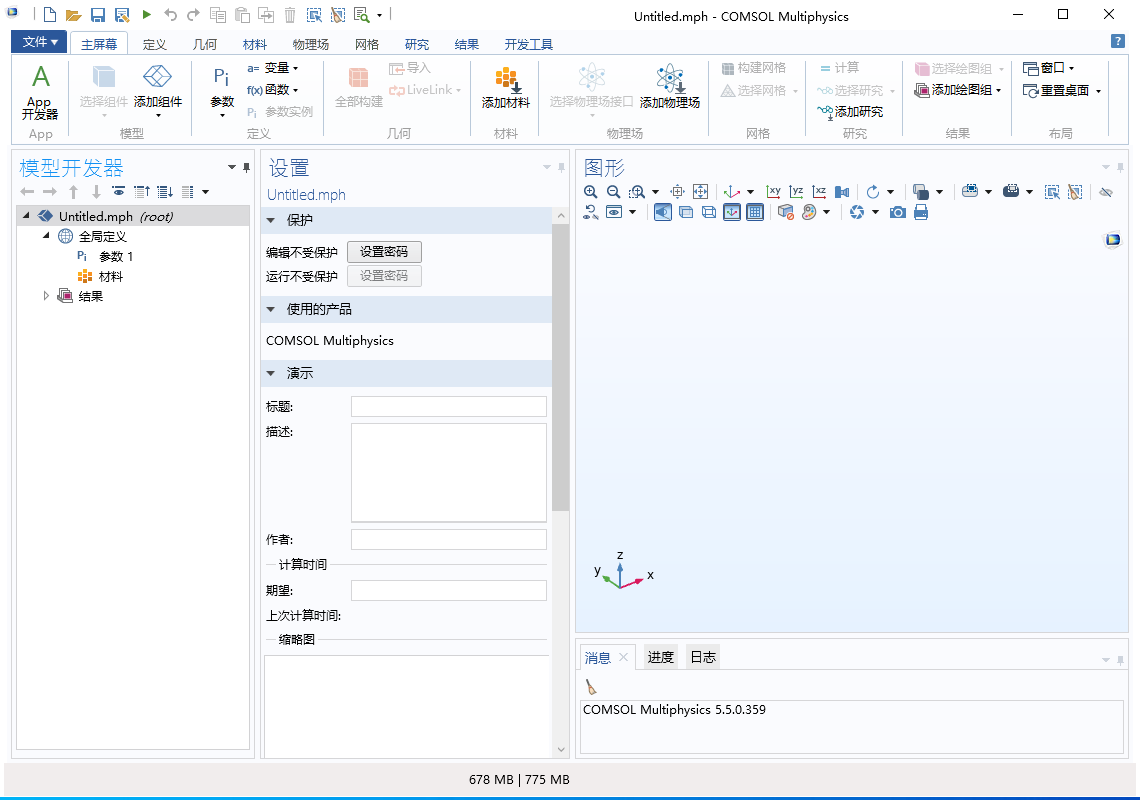Click 添加研究 in the ribbon
This screenshot has width=1140, height=800.
point(850,111)
